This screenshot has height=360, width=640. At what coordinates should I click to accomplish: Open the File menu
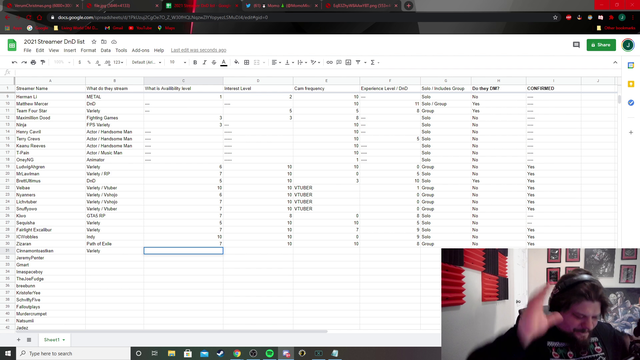coord(27,50)
